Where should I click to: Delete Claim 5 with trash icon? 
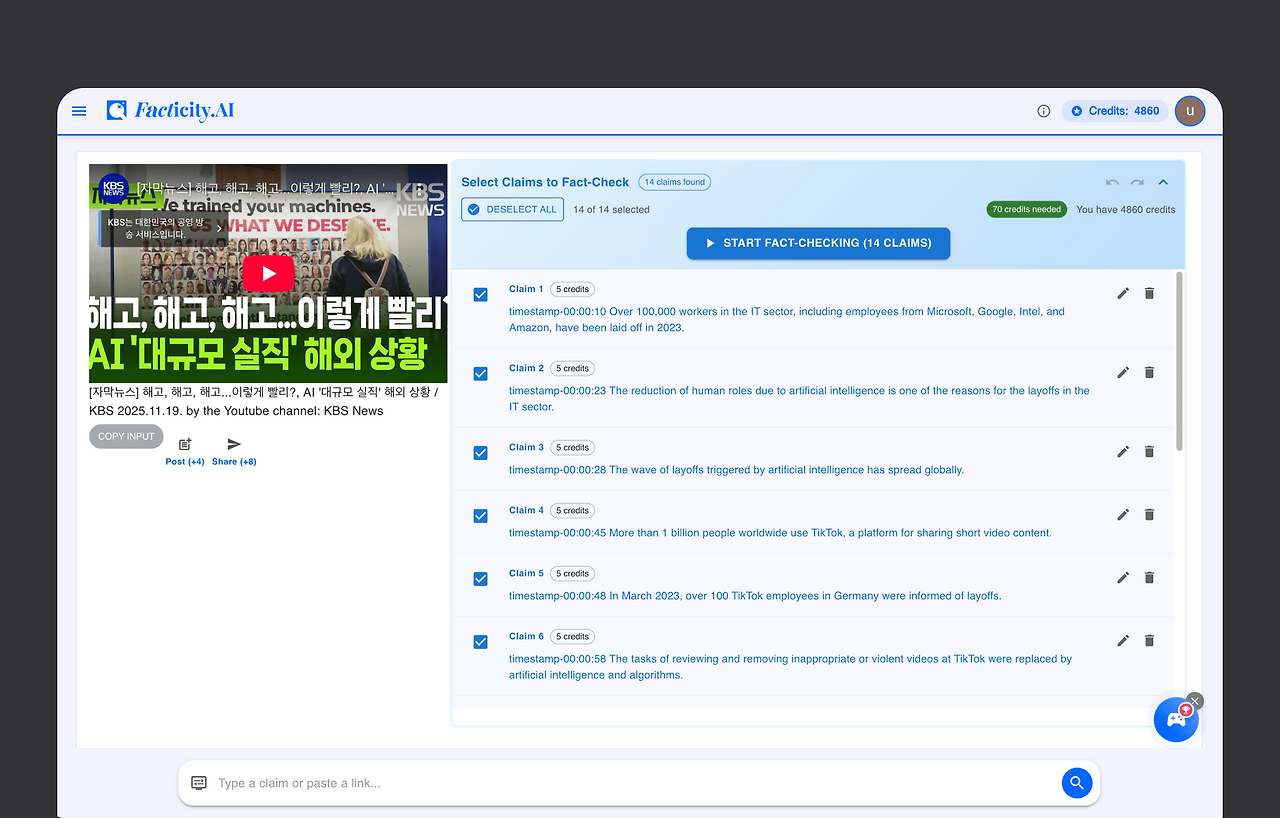pos(1149,577)
